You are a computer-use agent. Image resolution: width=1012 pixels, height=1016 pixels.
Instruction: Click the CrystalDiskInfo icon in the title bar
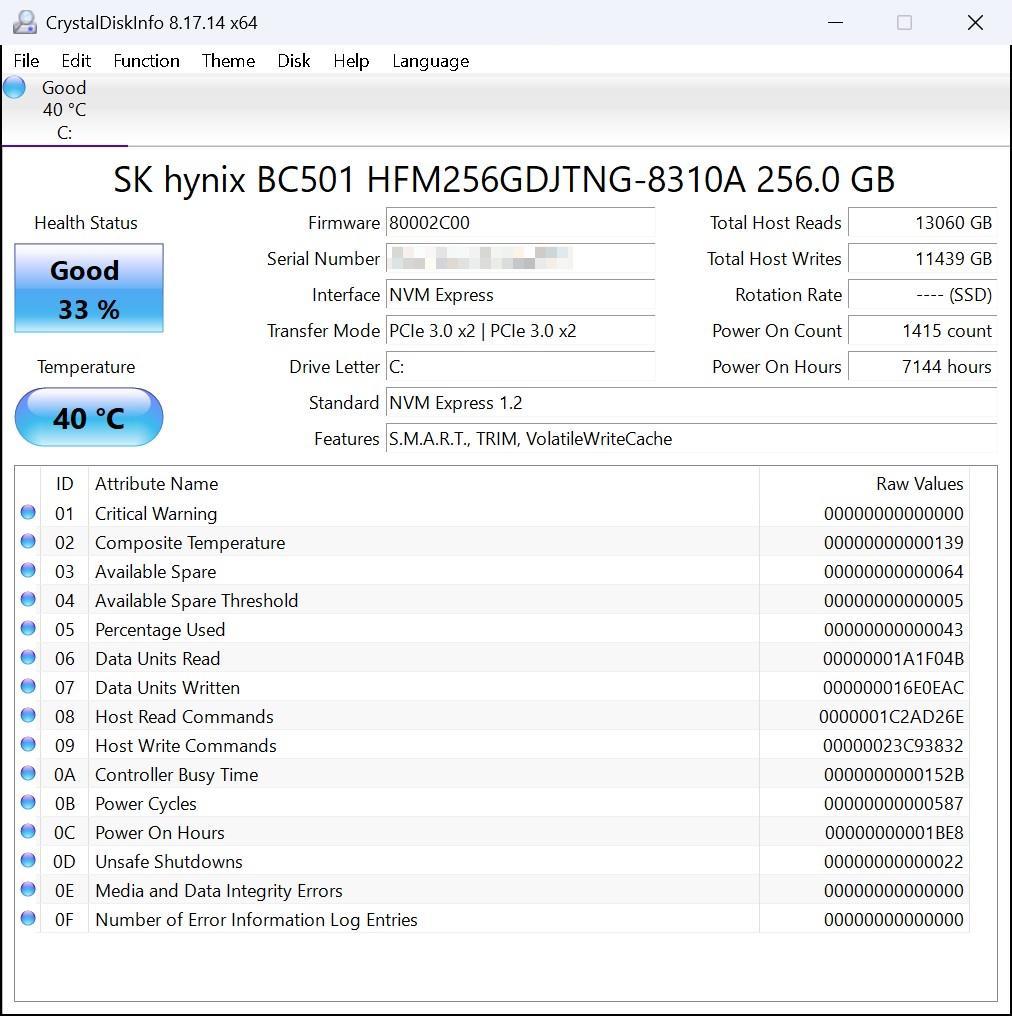[22, 21]
